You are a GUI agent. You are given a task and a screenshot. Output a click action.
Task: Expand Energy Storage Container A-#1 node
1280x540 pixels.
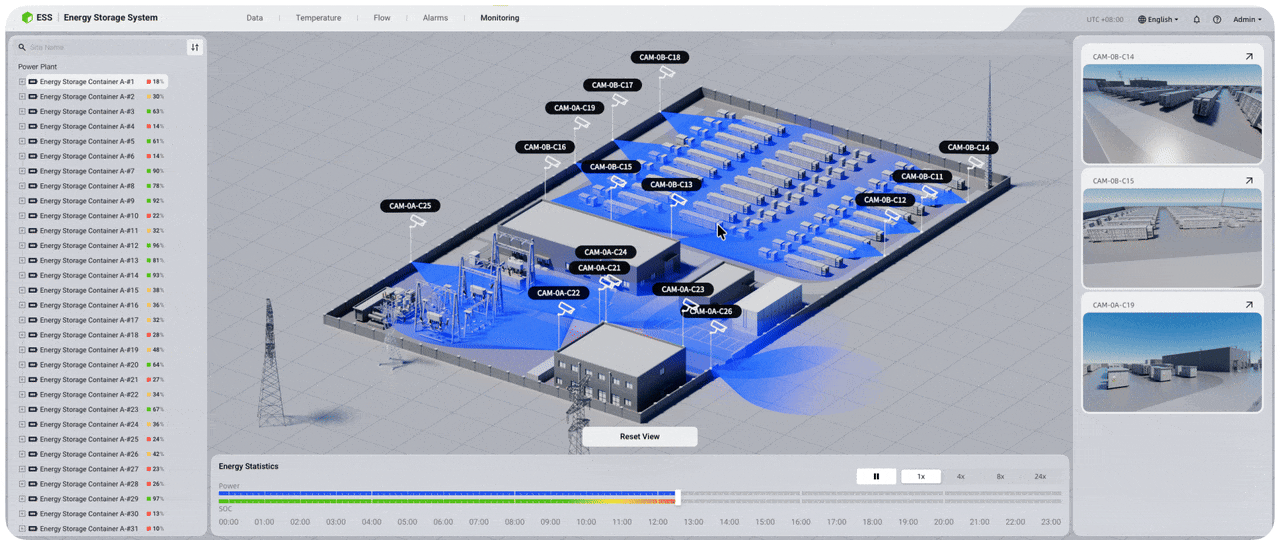pyautogui.click(x=22, y=82)
